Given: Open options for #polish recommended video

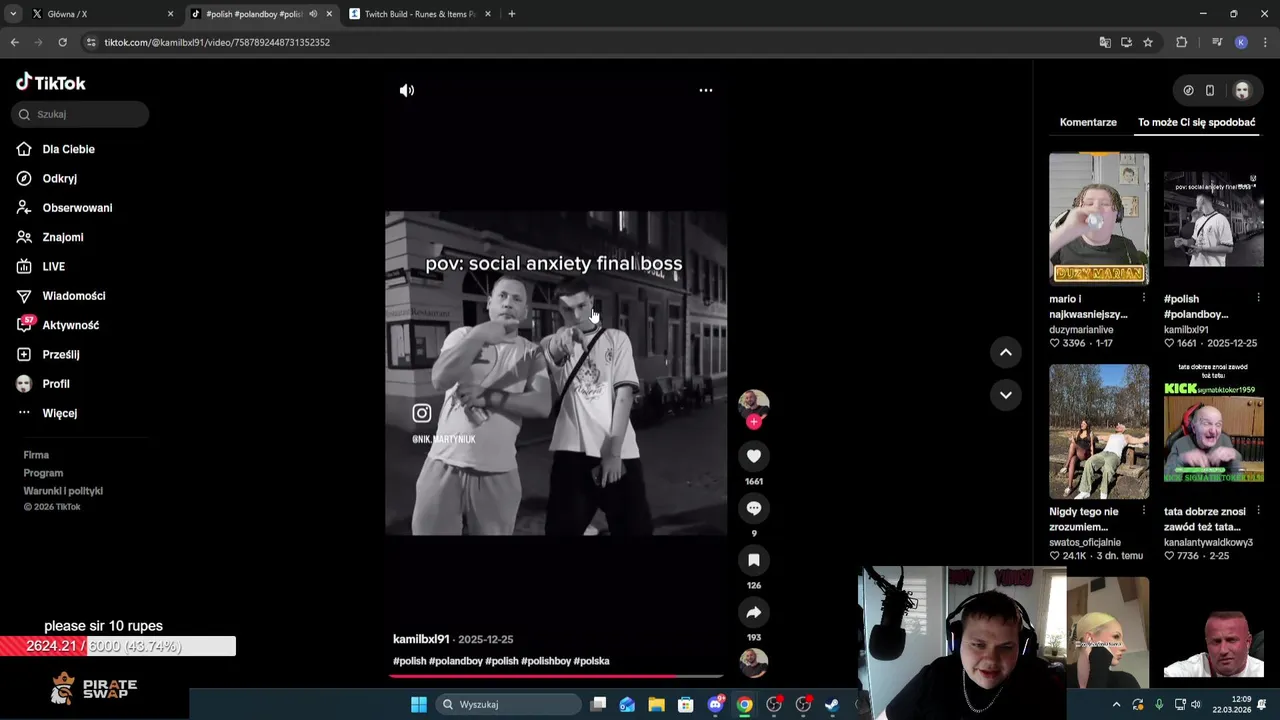Looking at the screenshot, I should click(x=1258, y=298).
